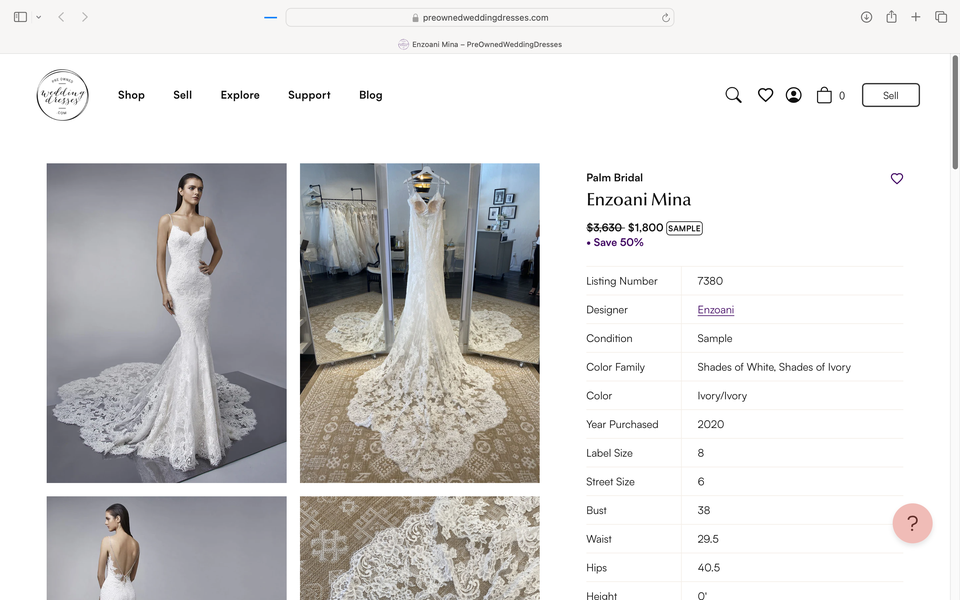Viewport: 960px width, 600px height.
Task: Click the crossed-out $3,630 original price
Action: 604,228
